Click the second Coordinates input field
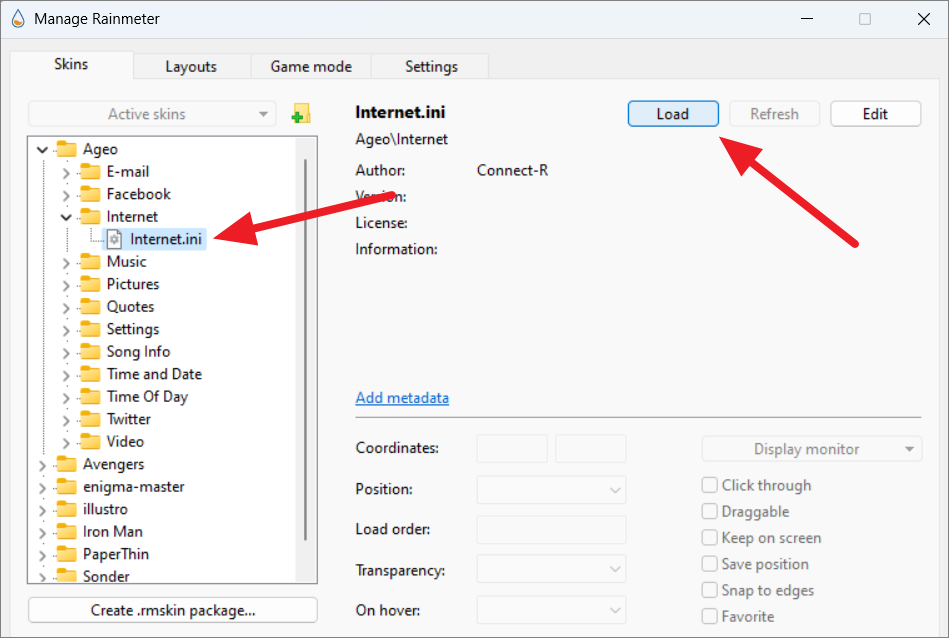This screenshot has height=638, width=949. click(591, 449)
